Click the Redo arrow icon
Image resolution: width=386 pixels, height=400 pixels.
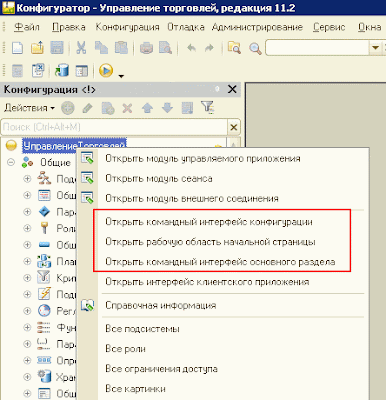click(x=209, y=48)
